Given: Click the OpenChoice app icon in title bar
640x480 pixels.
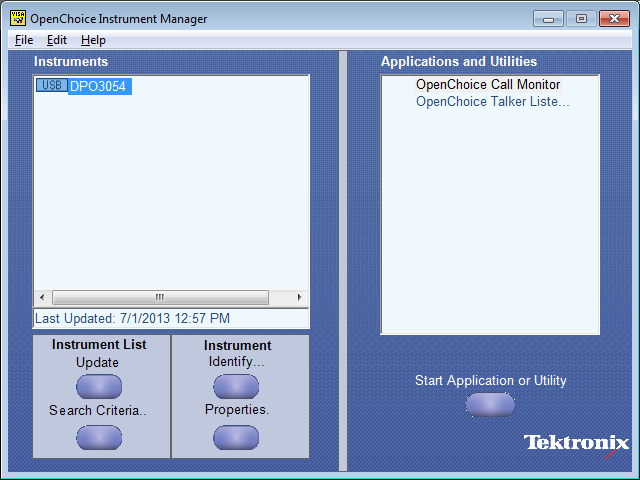Looking at the screenshot, I should (x=17, y=18).
